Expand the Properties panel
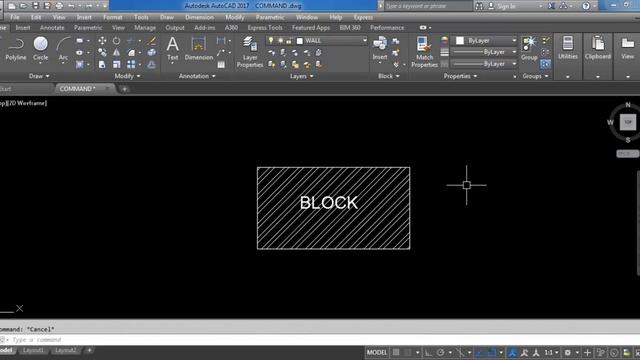Viewport: 640px width, 360px height. [460, 76]
